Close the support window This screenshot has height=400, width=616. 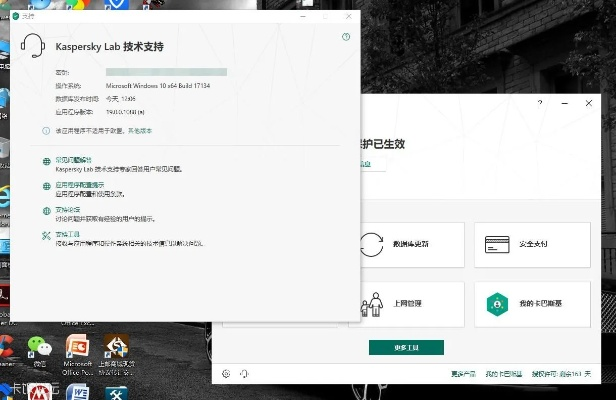[x=348, y=16]
